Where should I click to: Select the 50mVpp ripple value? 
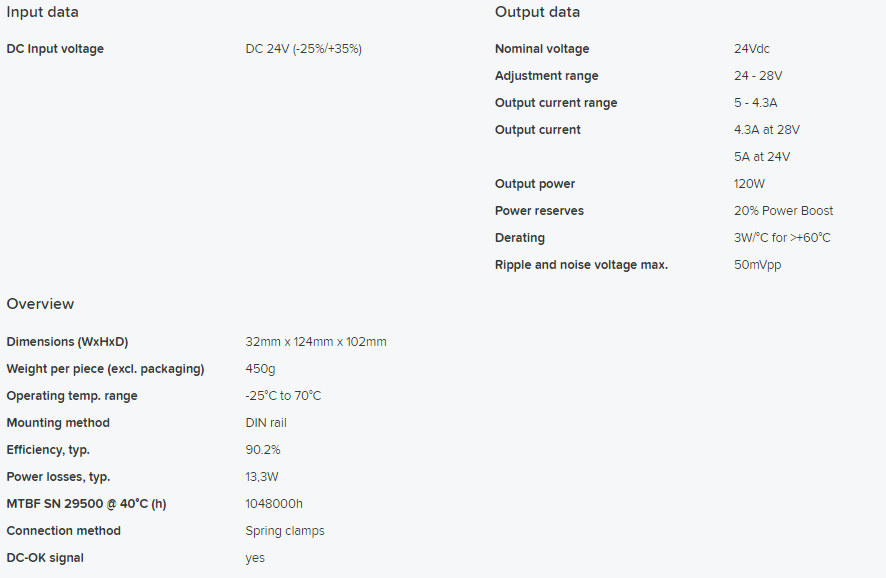coord(757,265)
